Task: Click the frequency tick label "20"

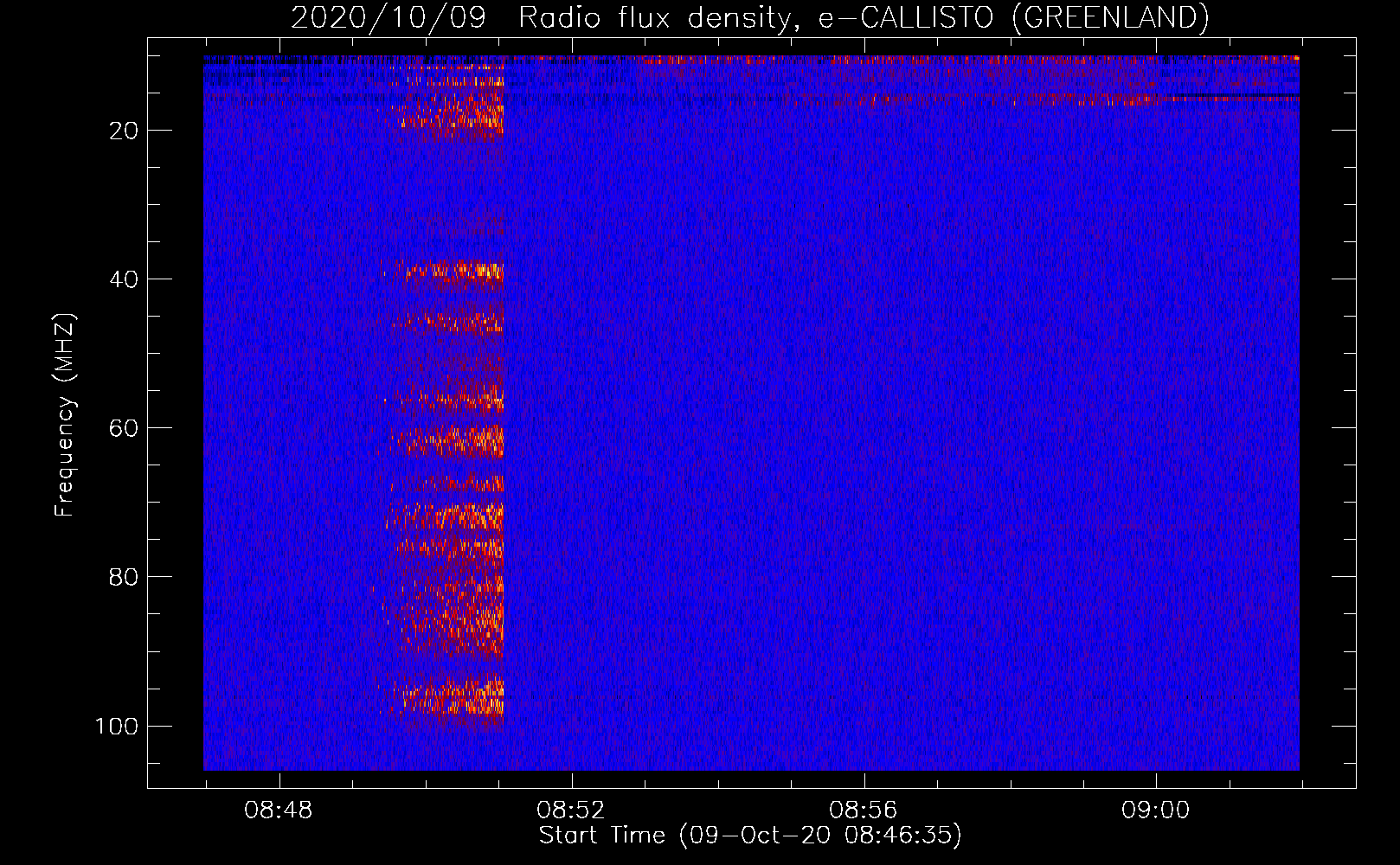Action: point(124,131)
